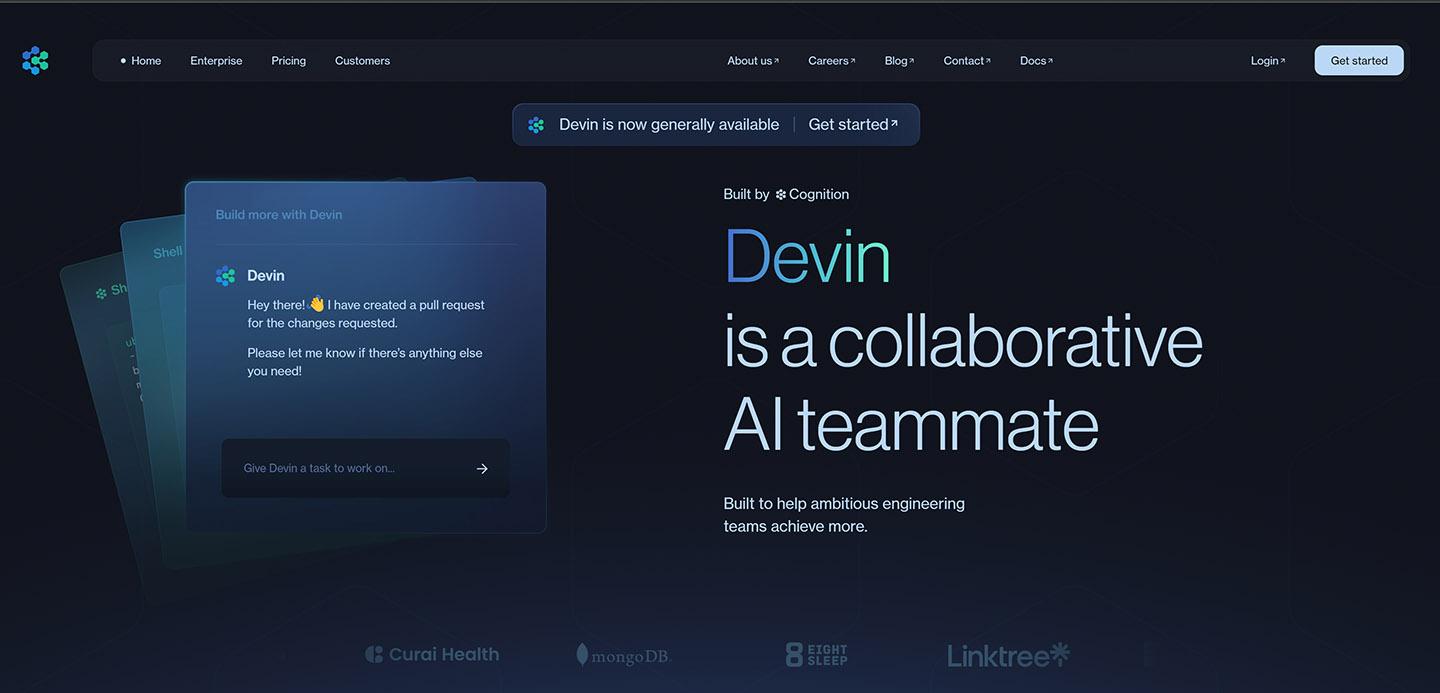The height and width of the screenshot is (693, 1440).
Task: Click the Get started button in header
Action: tap(1359, 61)
